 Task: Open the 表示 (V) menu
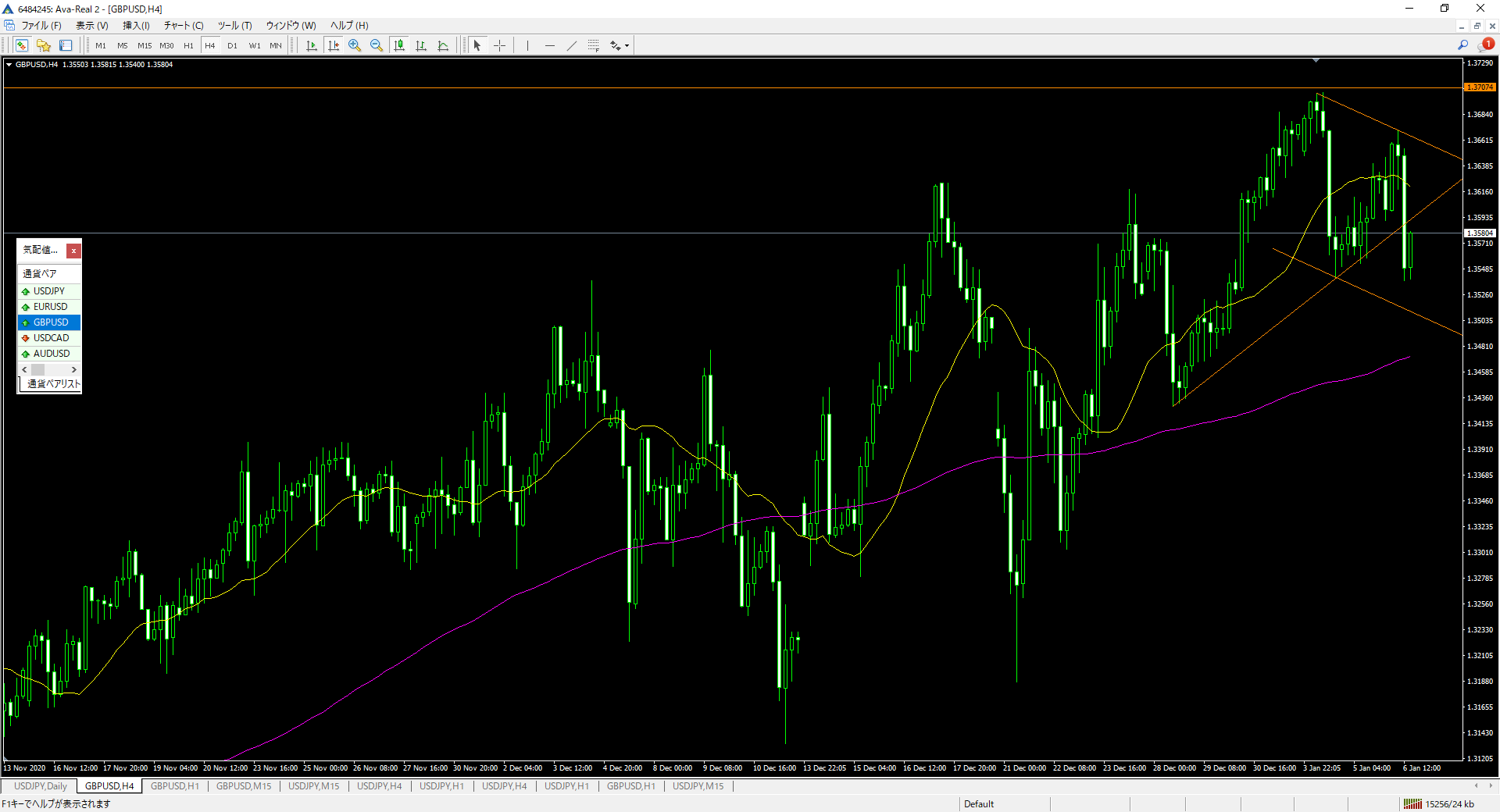91,26
